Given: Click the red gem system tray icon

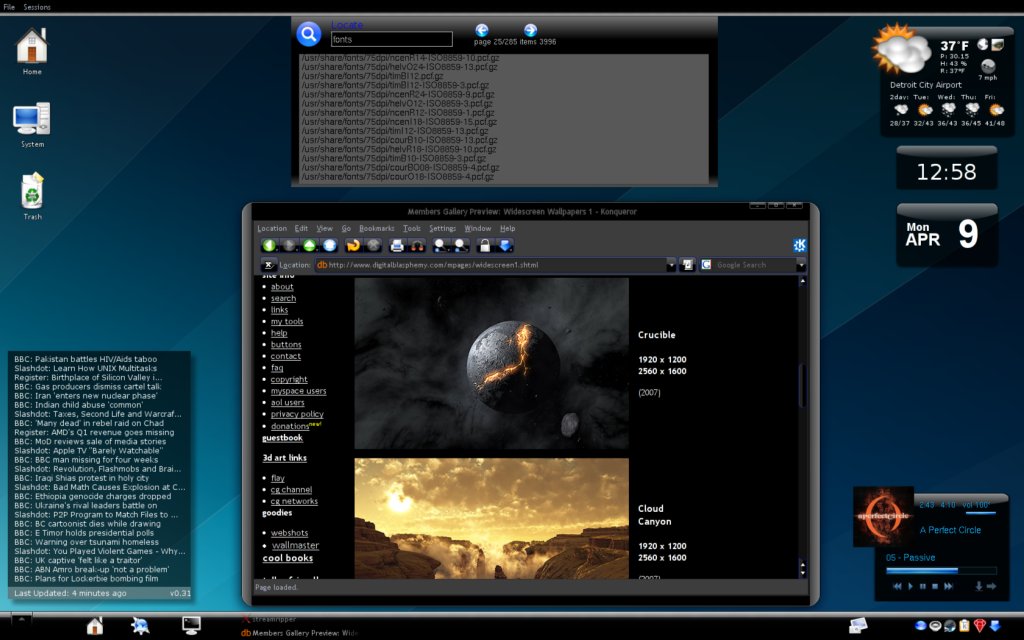Looking at the screenshot, I should tap(980, 626).
